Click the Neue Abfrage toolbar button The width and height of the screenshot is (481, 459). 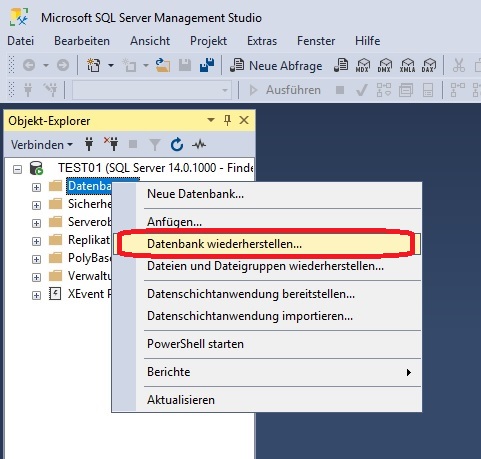276,66
